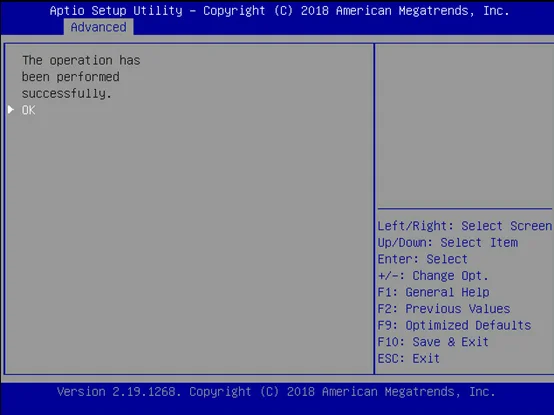Click 'ESC: Exit' hint
The height and width of the screenshot is (415, 554).
tap(409, 358)
